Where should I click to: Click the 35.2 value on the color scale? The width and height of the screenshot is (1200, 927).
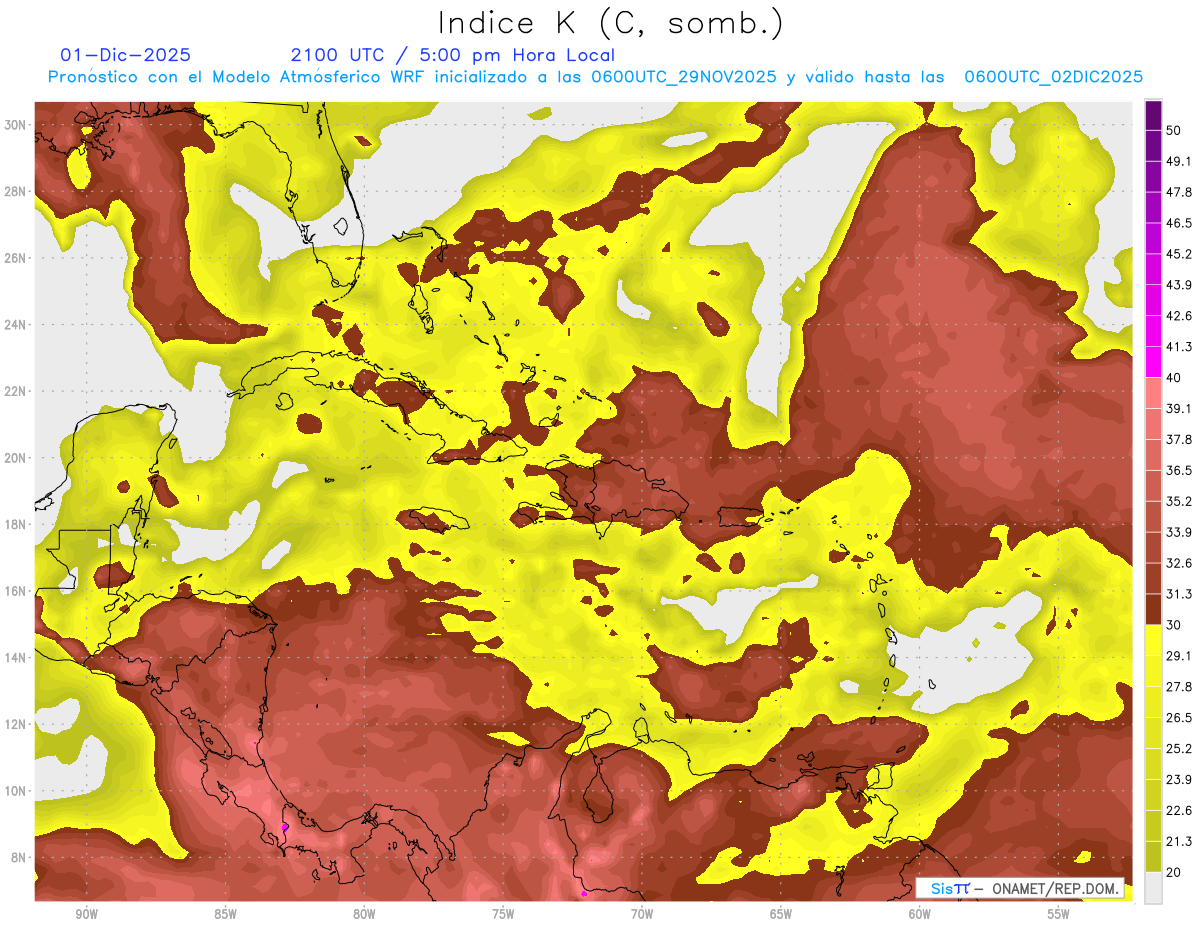coord(1180,501)
